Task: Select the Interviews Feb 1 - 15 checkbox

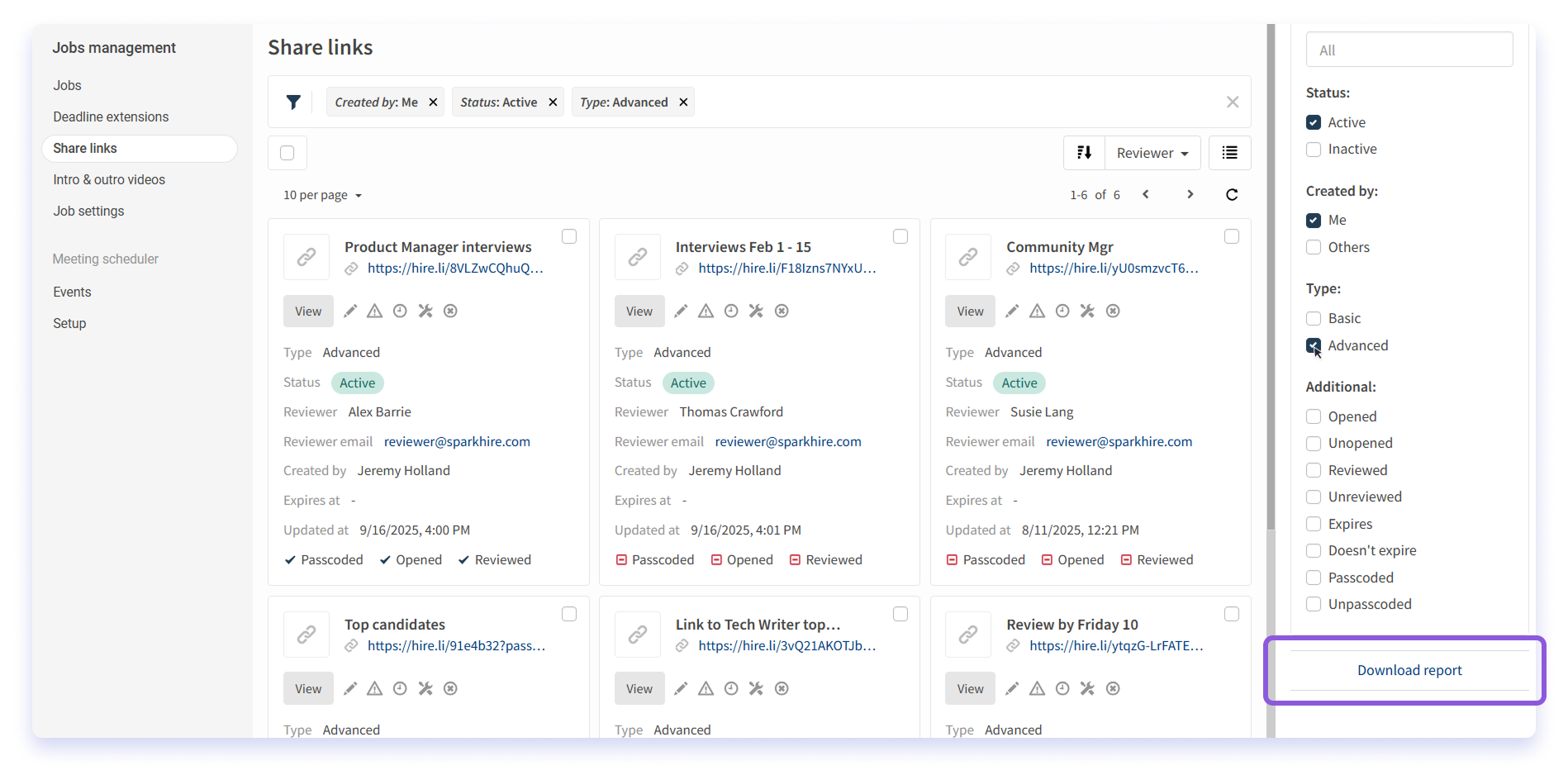Action: pos(900,236)
